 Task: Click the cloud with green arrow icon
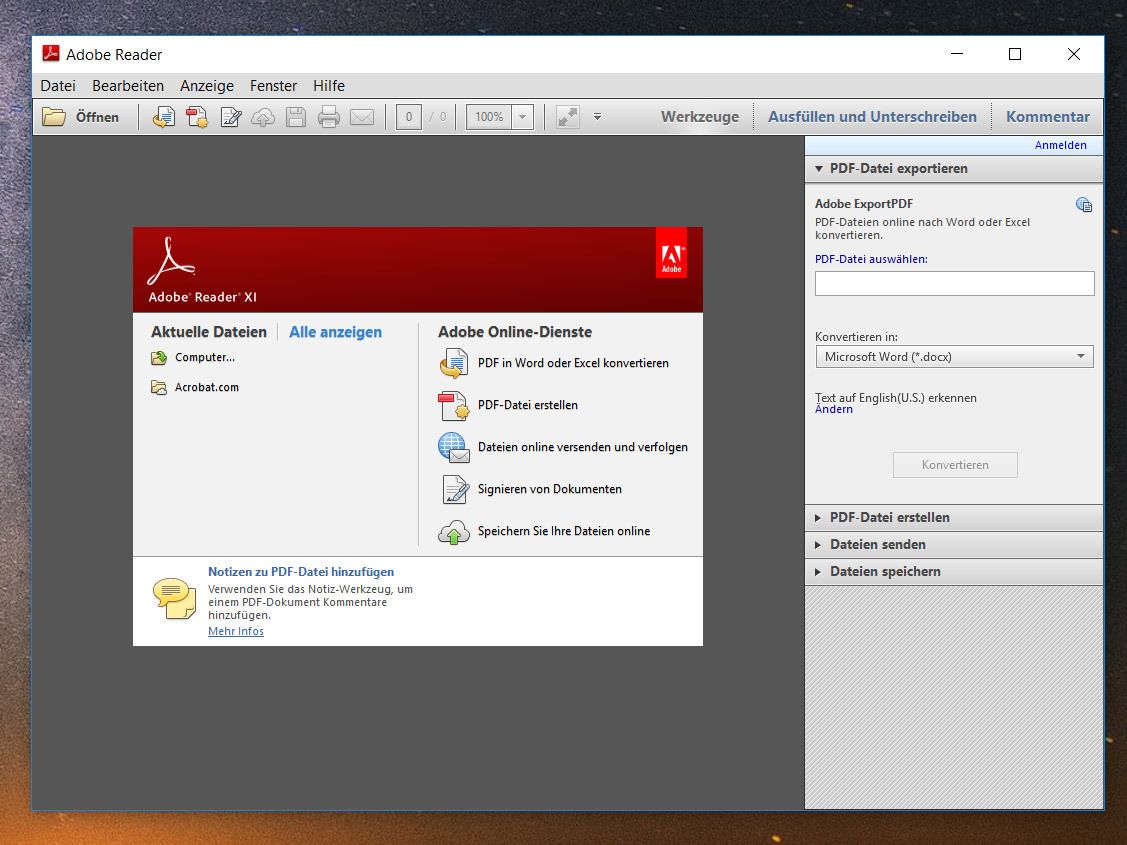[454, 532]
